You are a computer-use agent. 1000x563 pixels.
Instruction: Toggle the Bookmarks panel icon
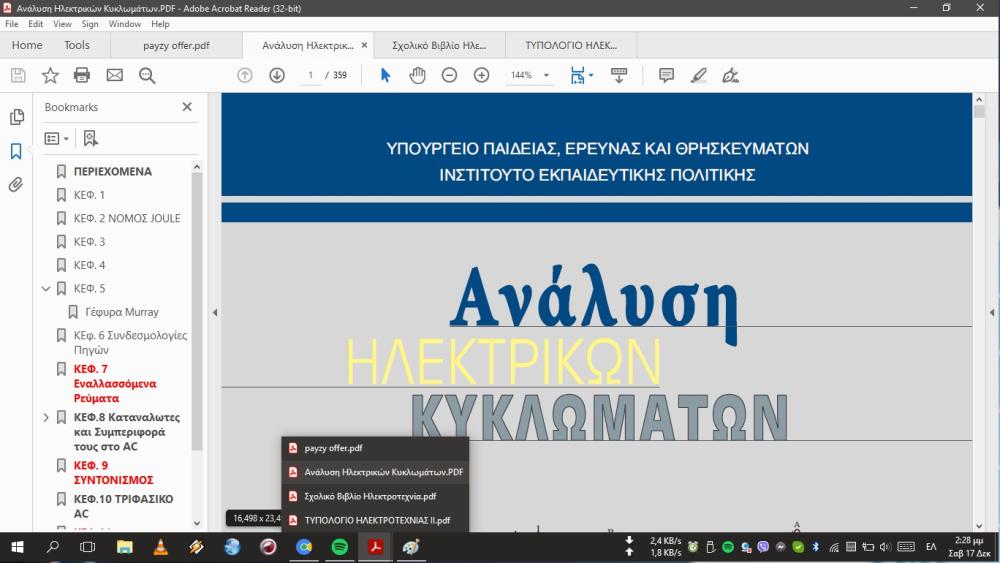(x=16, y=151)
